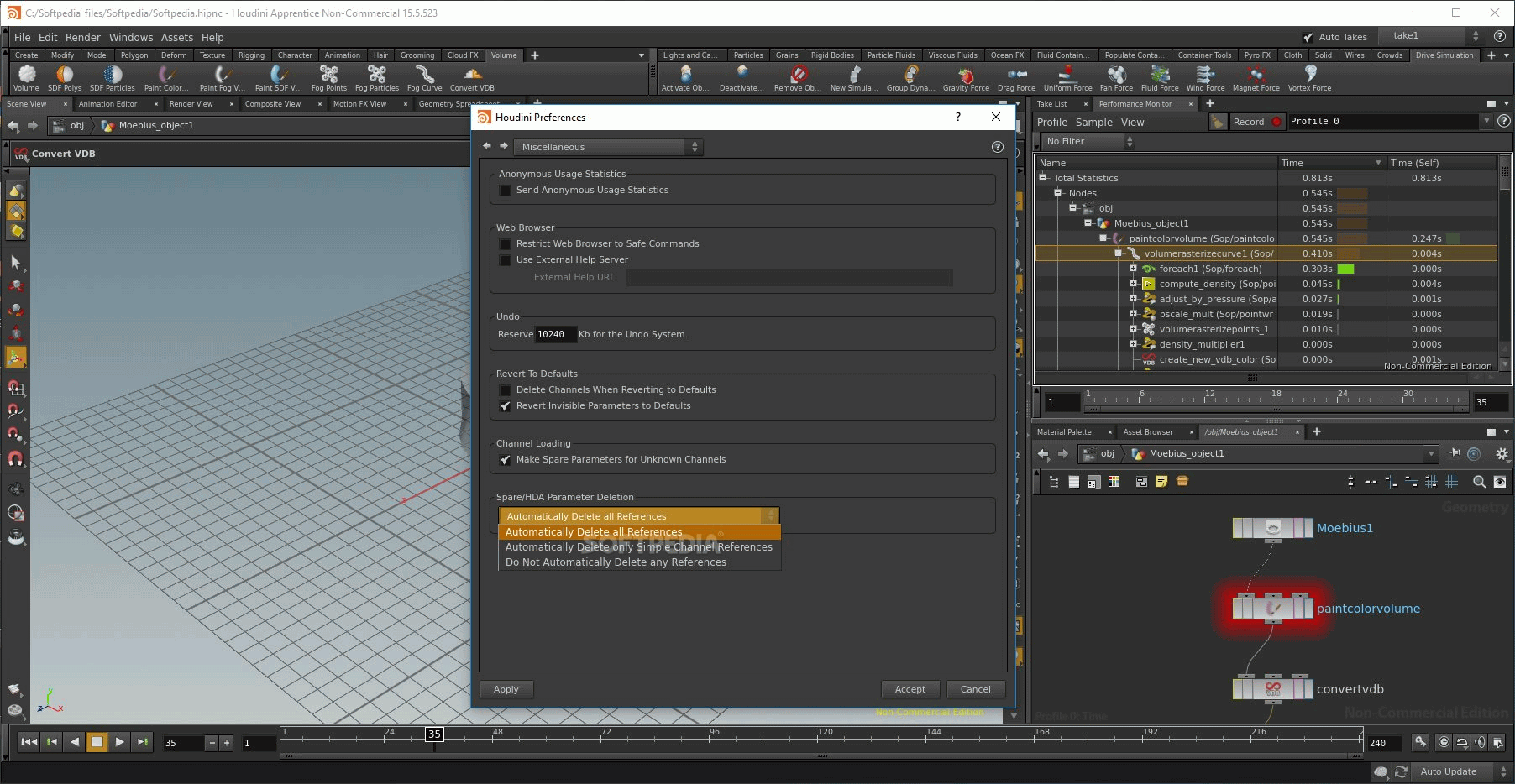Screen dimensions: 1515x784
Task: Select the Wind Force shelf tool
Action: pos(1206,78)
